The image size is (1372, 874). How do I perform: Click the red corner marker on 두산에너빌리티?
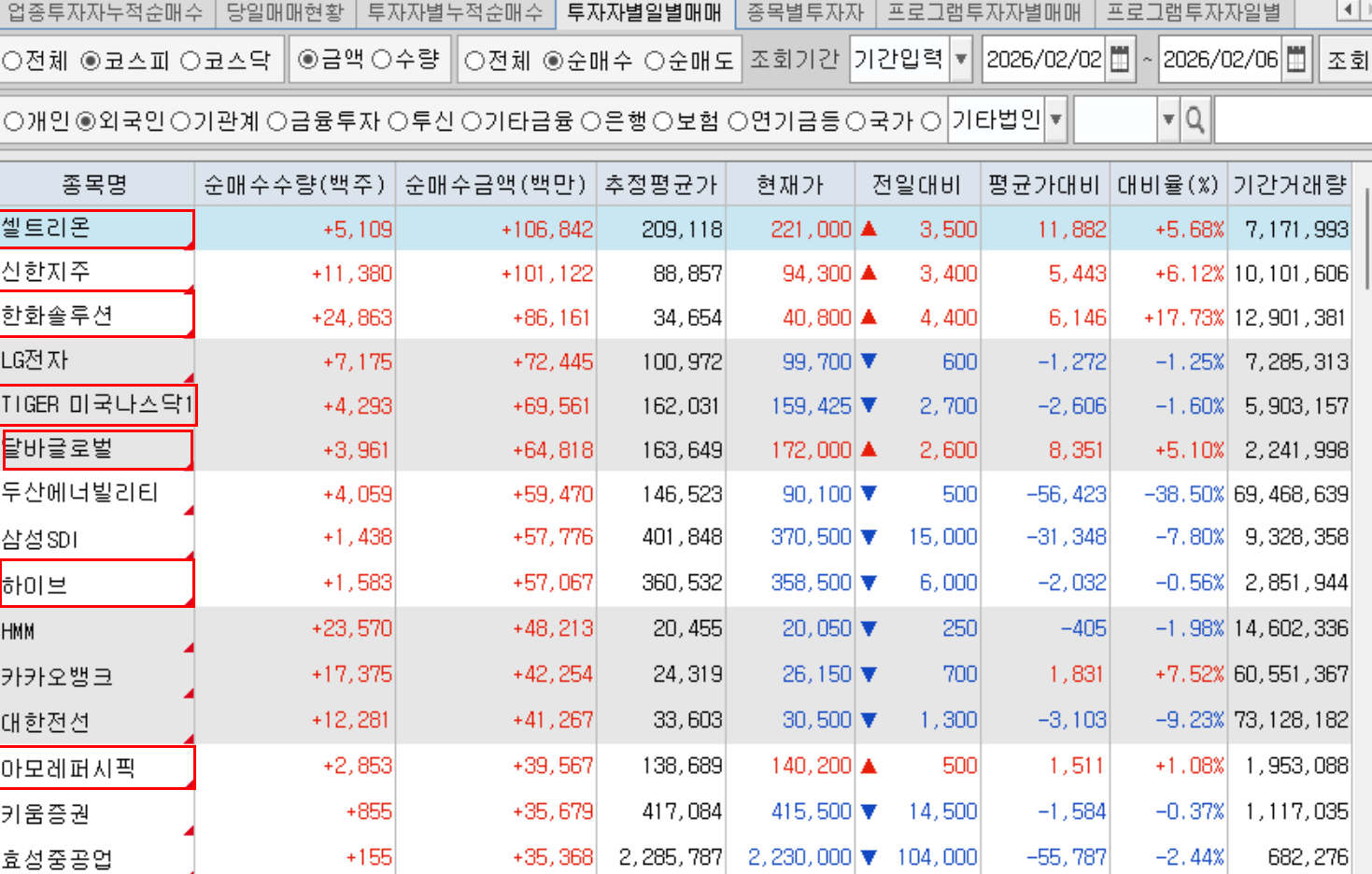[x=190, y=511]
